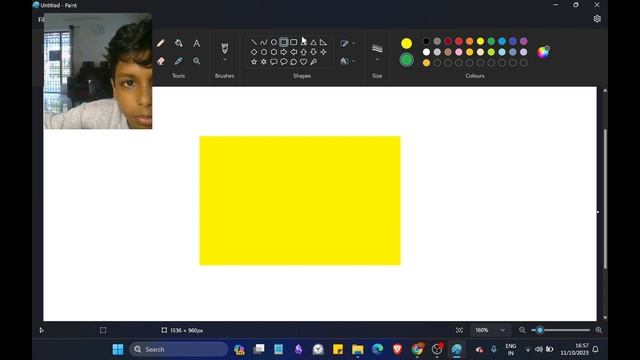Open Sticky Notes from taskbar
The width and height of the screenshot is (640, 360).
tap(338, 349)
